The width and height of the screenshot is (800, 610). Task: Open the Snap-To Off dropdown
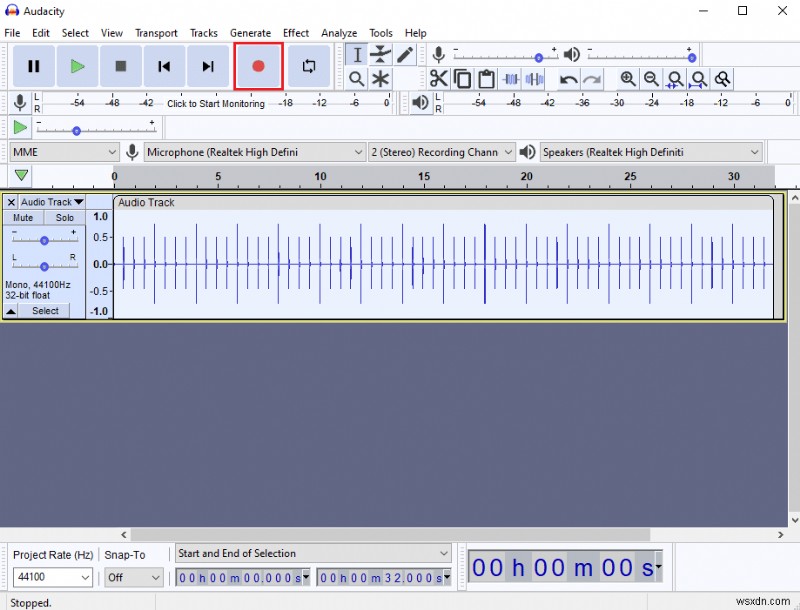pos(134,577)
